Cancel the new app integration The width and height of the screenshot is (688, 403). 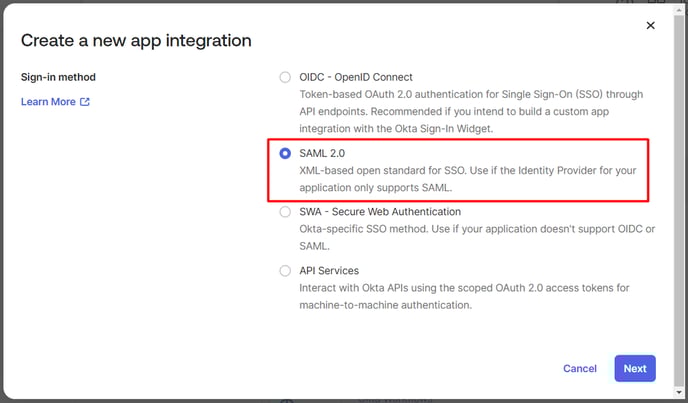point(579,368)
